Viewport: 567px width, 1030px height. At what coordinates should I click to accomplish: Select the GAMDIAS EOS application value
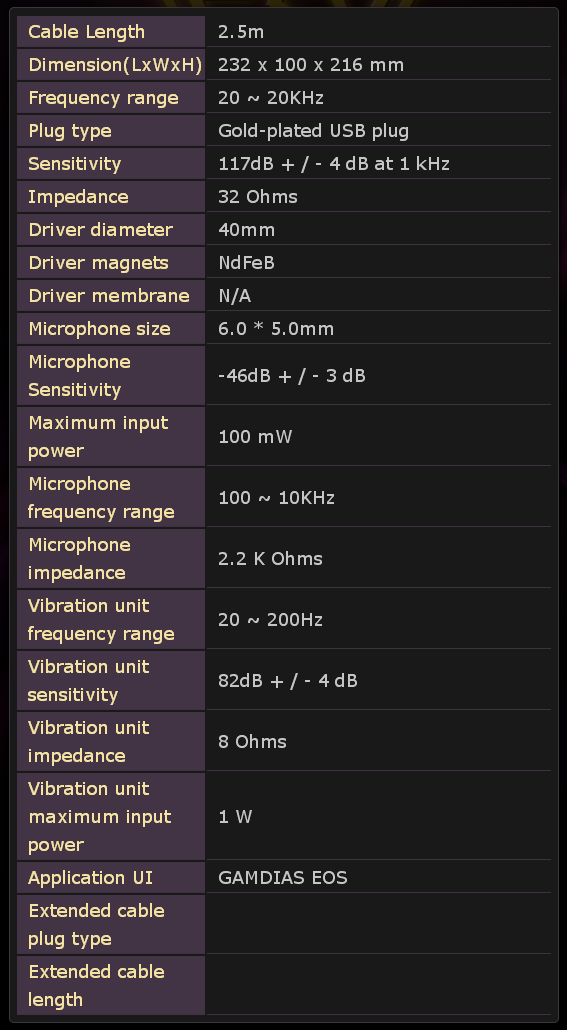[x=283, y=877]
